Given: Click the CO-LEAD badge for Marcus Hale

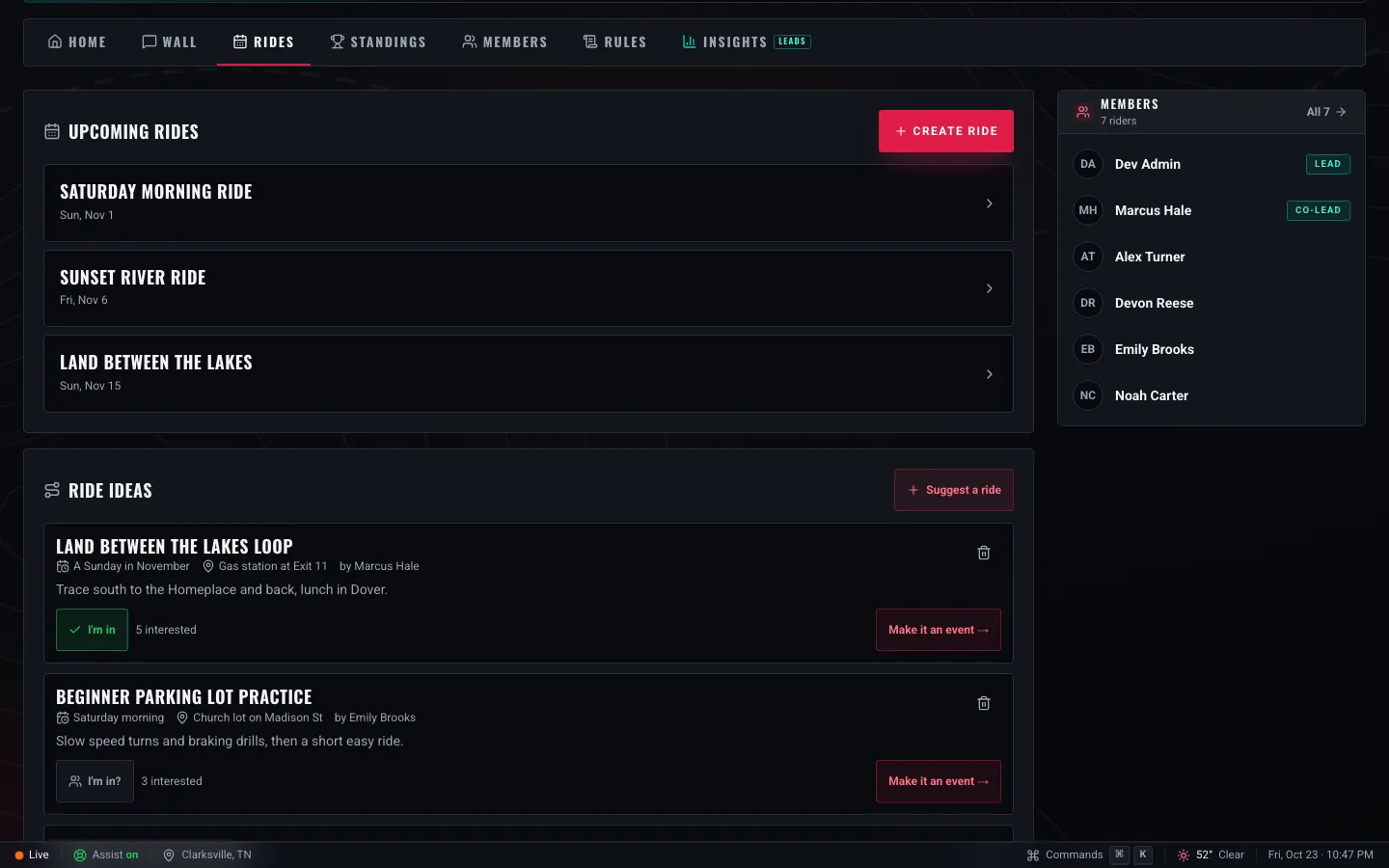Looking at the screenshot, I should click(x=1319, y=210).
